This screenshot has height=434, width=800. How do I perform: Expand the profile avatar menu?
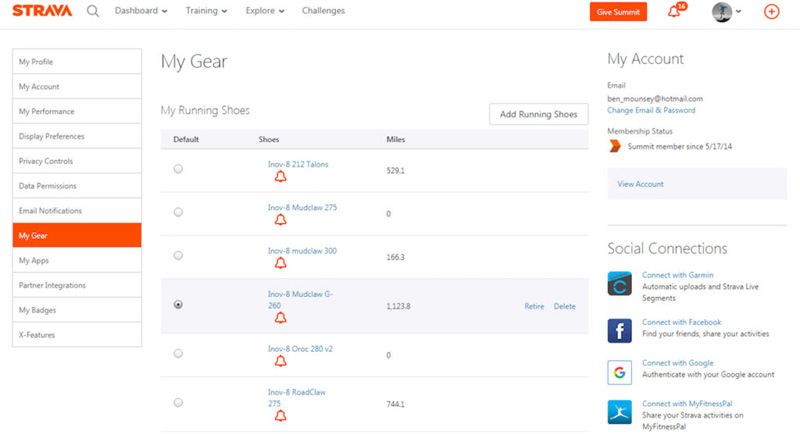tap(727, 12)
